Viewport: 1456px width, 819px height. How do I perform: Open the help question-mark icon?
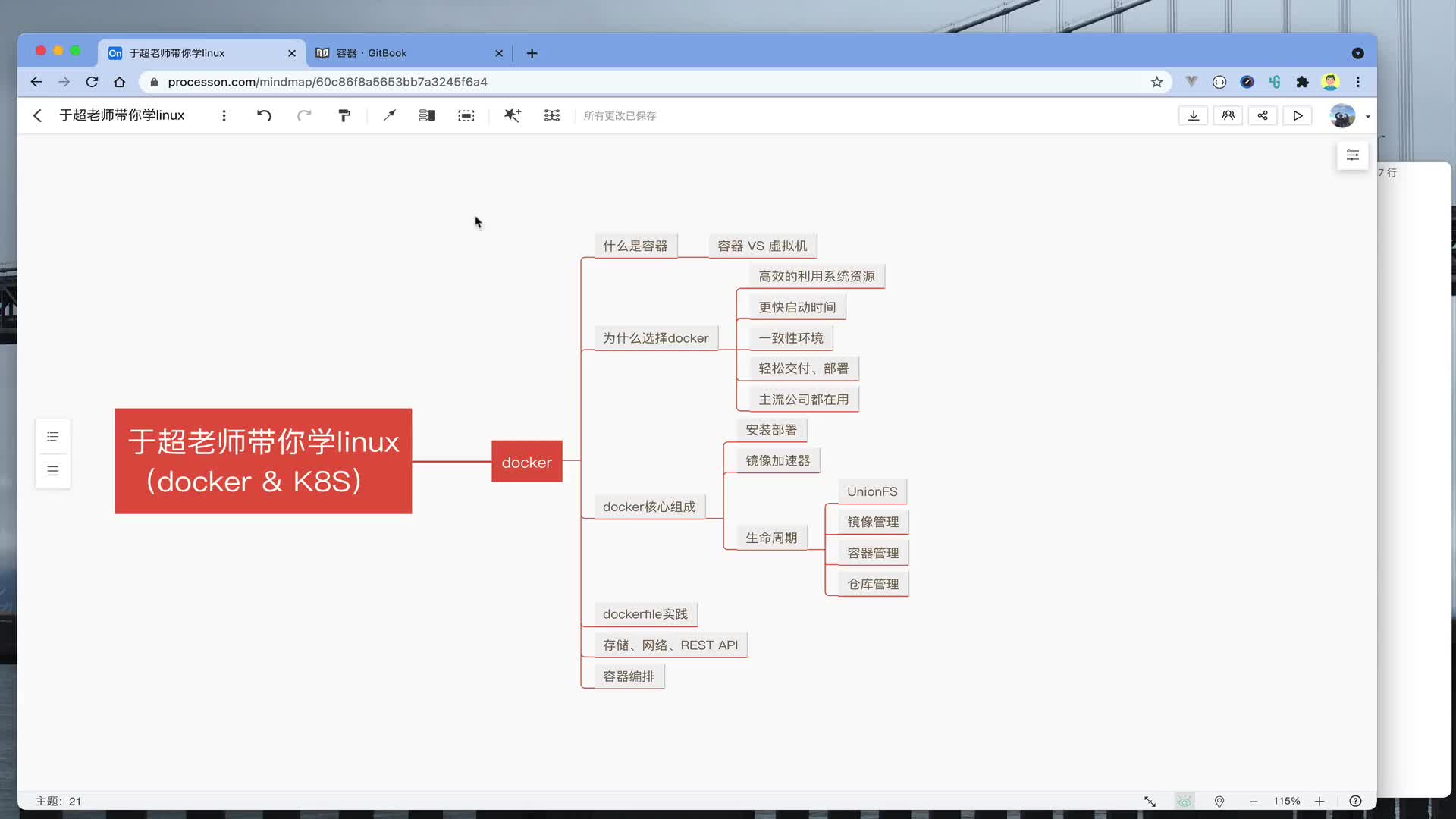[x=1356, y=802]
